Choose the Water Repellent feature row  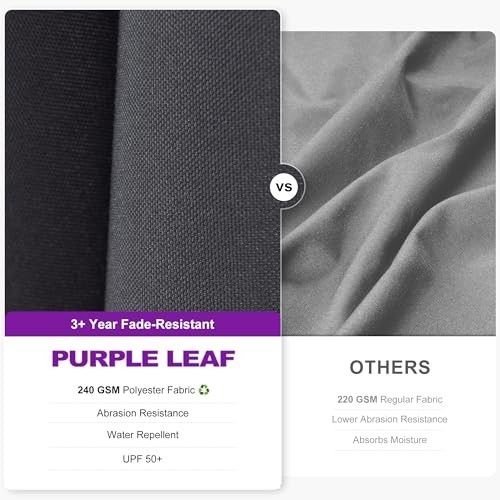[143, 435]
